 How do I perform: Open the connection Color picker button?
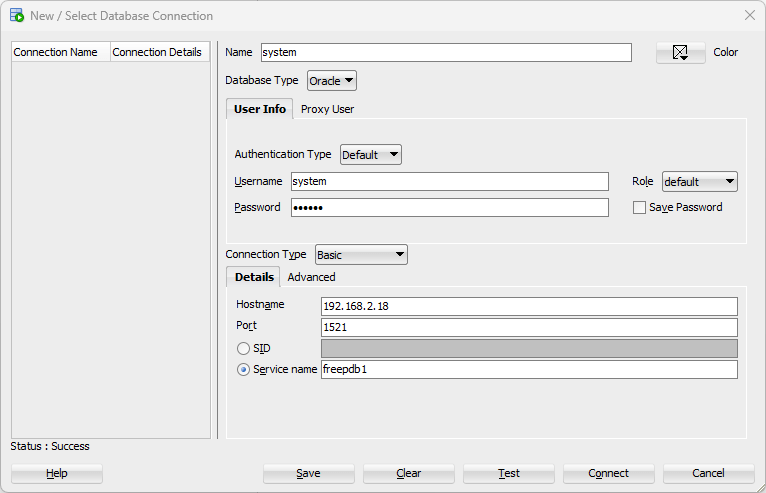pyautogui.click(x=681, y=52)
